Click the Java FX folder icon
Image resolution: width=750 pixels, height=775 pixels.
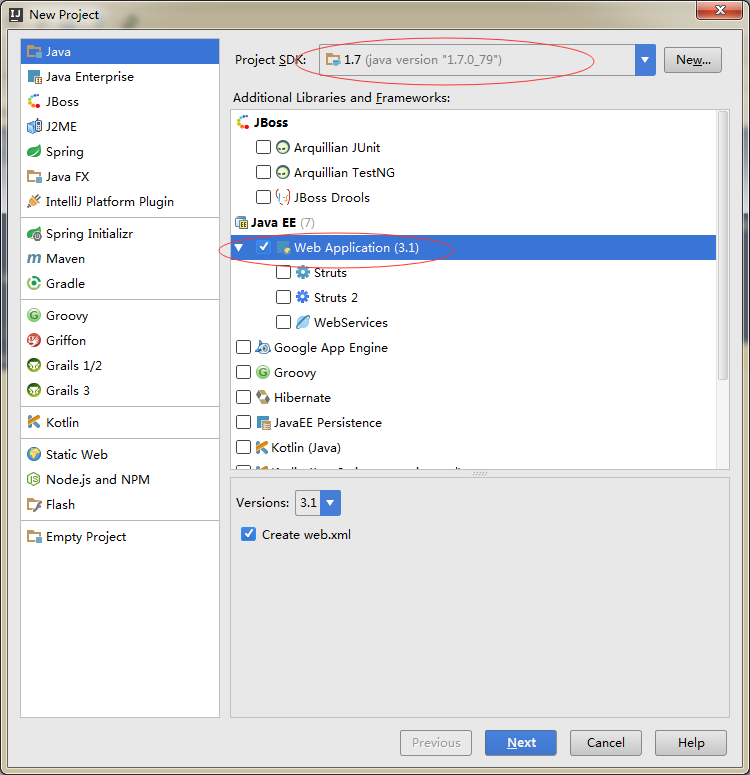pyautogui.click(x=34, y=176)
